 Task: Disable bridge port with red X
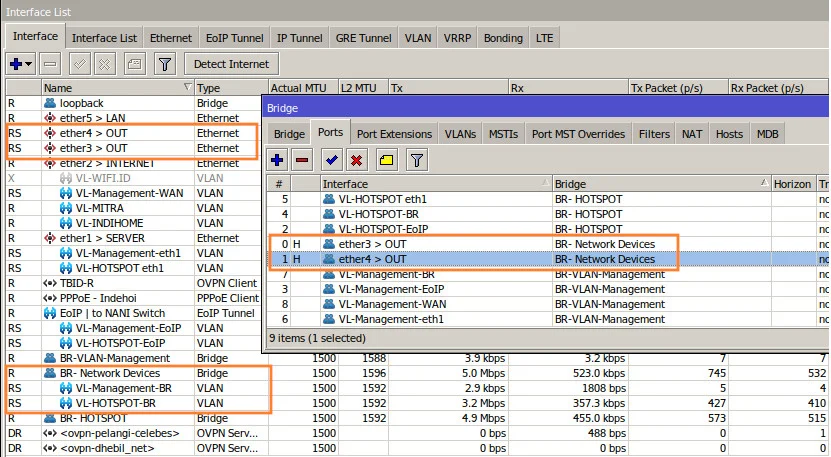(x=357, y=160)
